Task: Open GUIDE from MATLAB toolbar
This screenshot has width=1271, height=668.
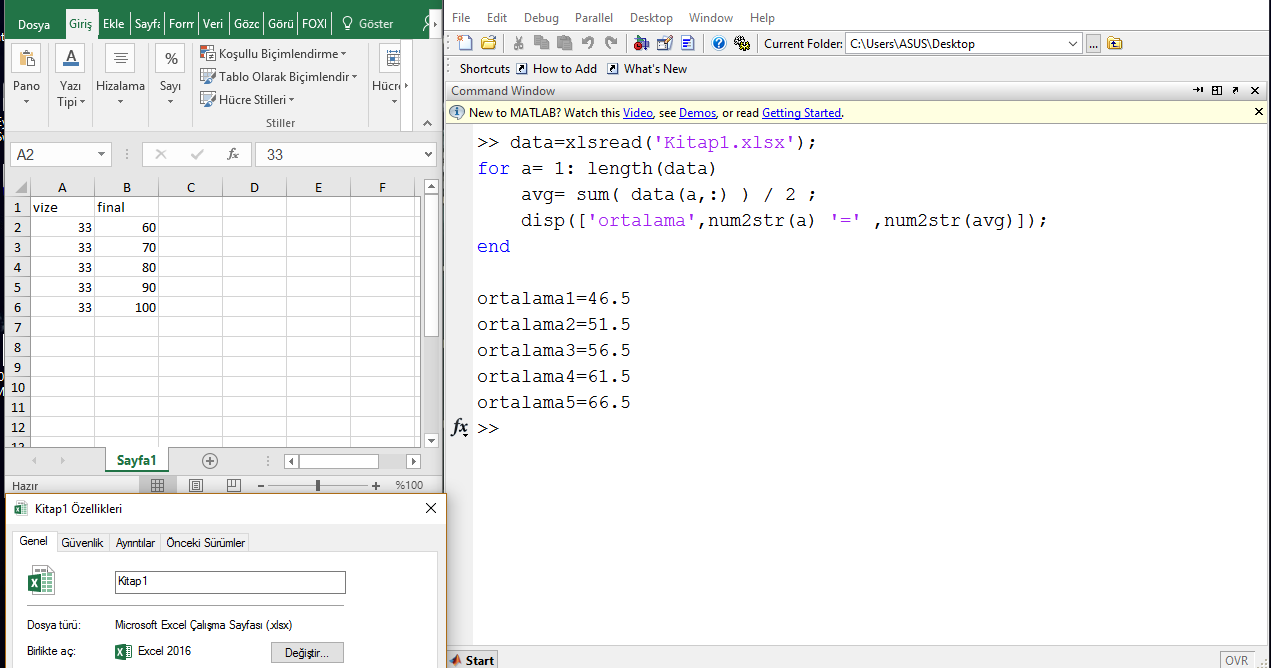Action: pos(664,43)
